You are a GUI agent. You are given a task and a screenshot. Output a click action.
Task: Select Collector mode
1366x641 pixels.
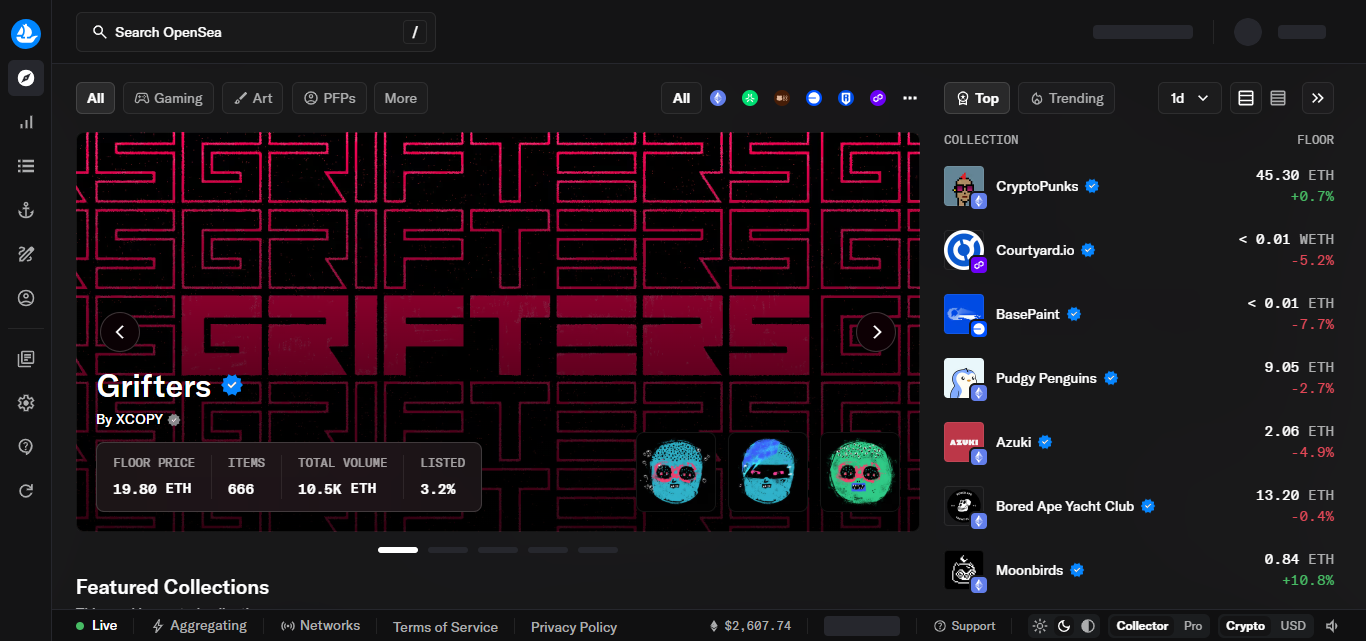[x=1142, y=626]
